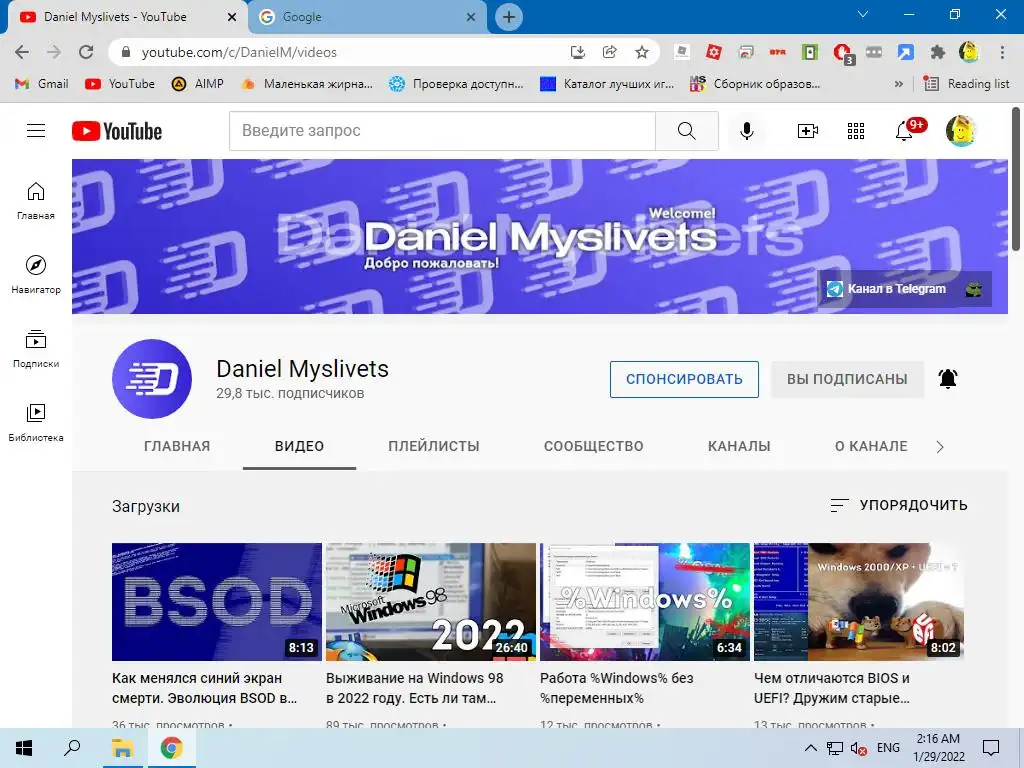Switch to the ПЛЕЙЛИСТЫ tab
The height and width of the screenshot is (768, 1024).
click(x=434, y=446)
